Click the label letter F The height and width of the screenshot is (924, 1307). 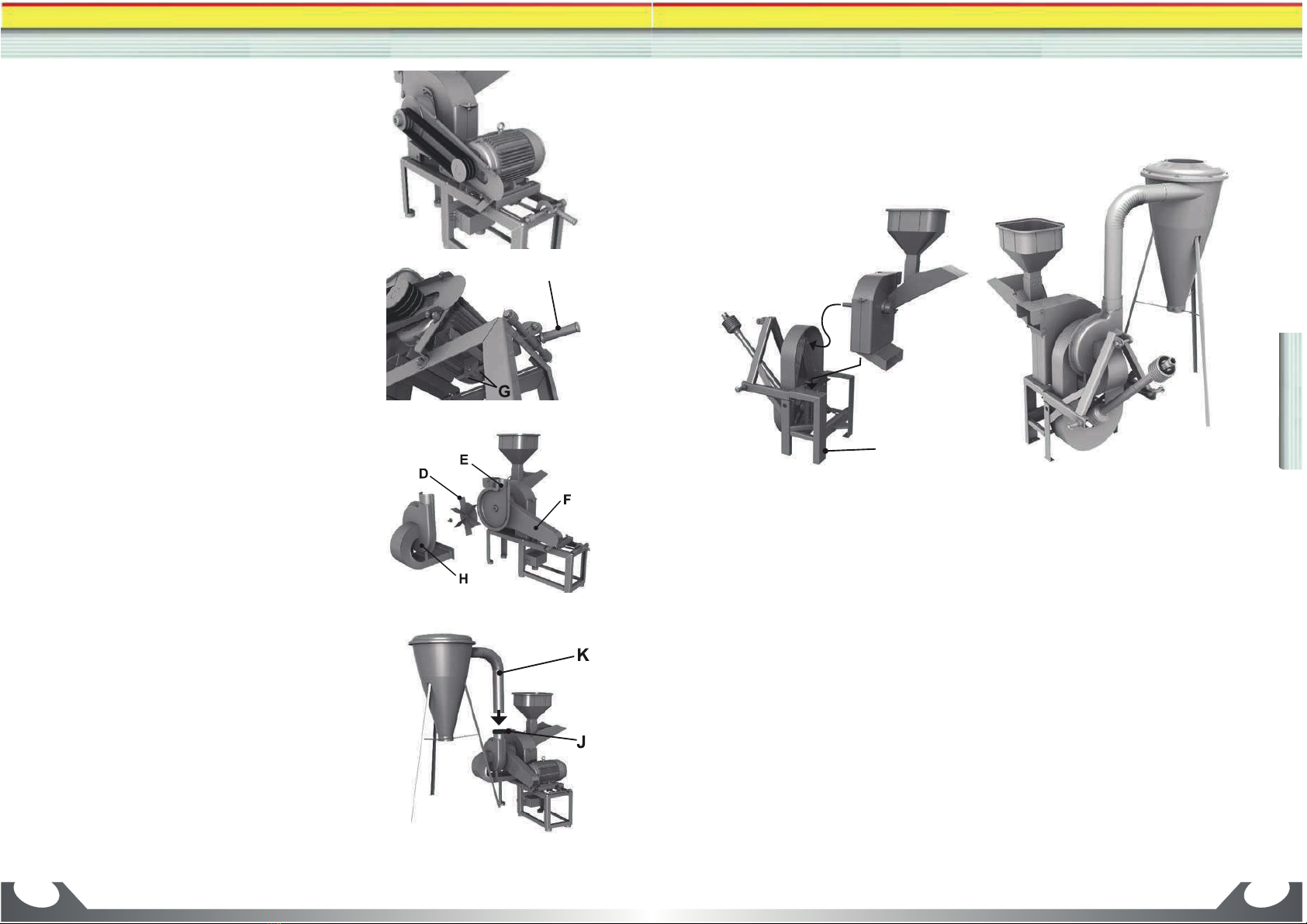click(x=567, y=500)
